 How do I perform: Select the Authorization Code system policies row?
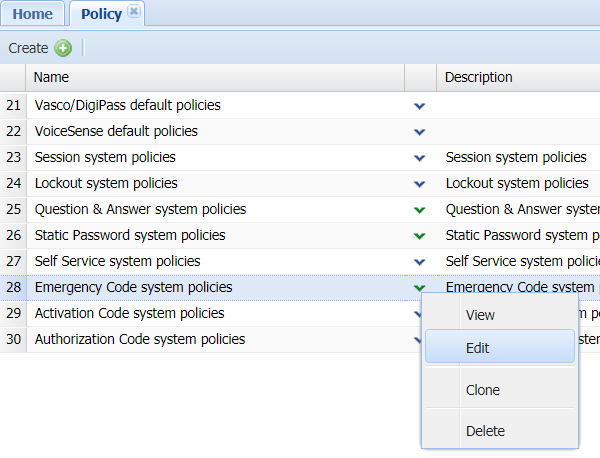coord(140,339)
